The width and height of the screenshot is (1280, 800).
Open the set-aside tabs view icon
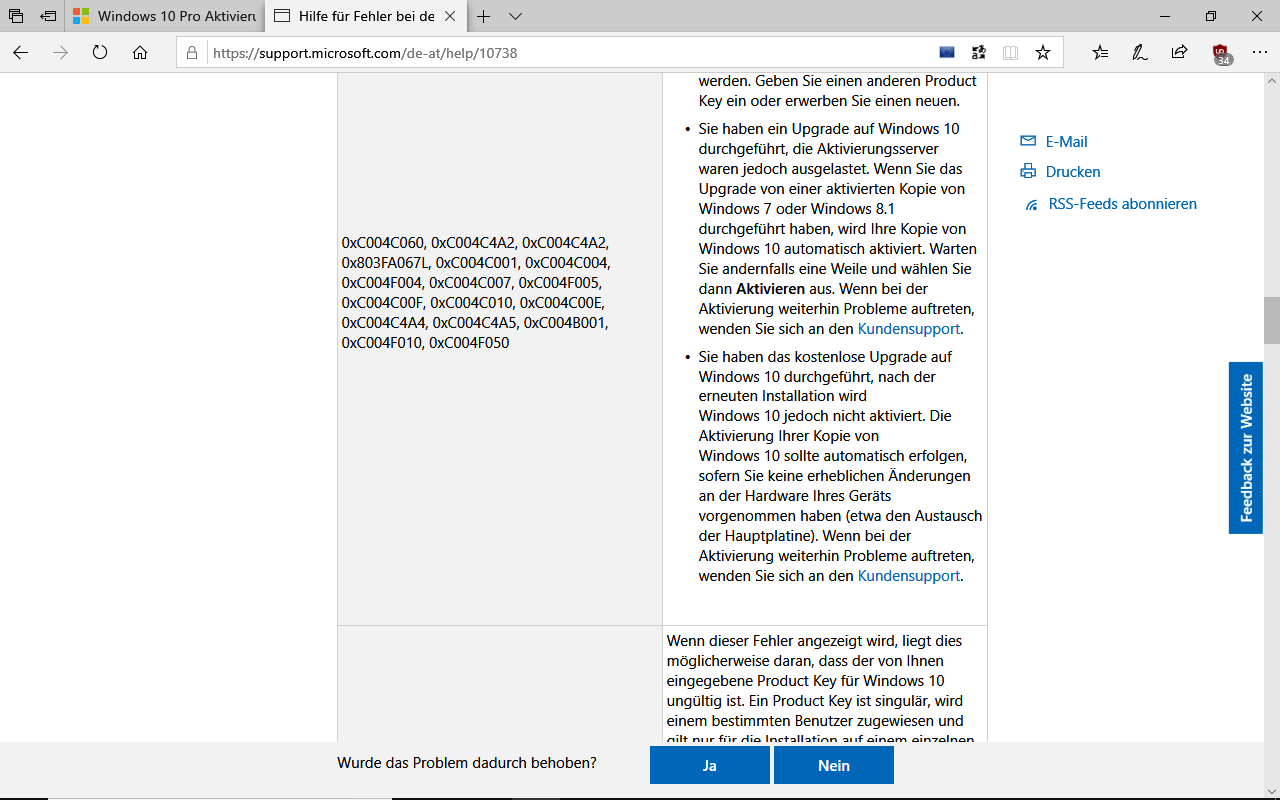point(16,16)
